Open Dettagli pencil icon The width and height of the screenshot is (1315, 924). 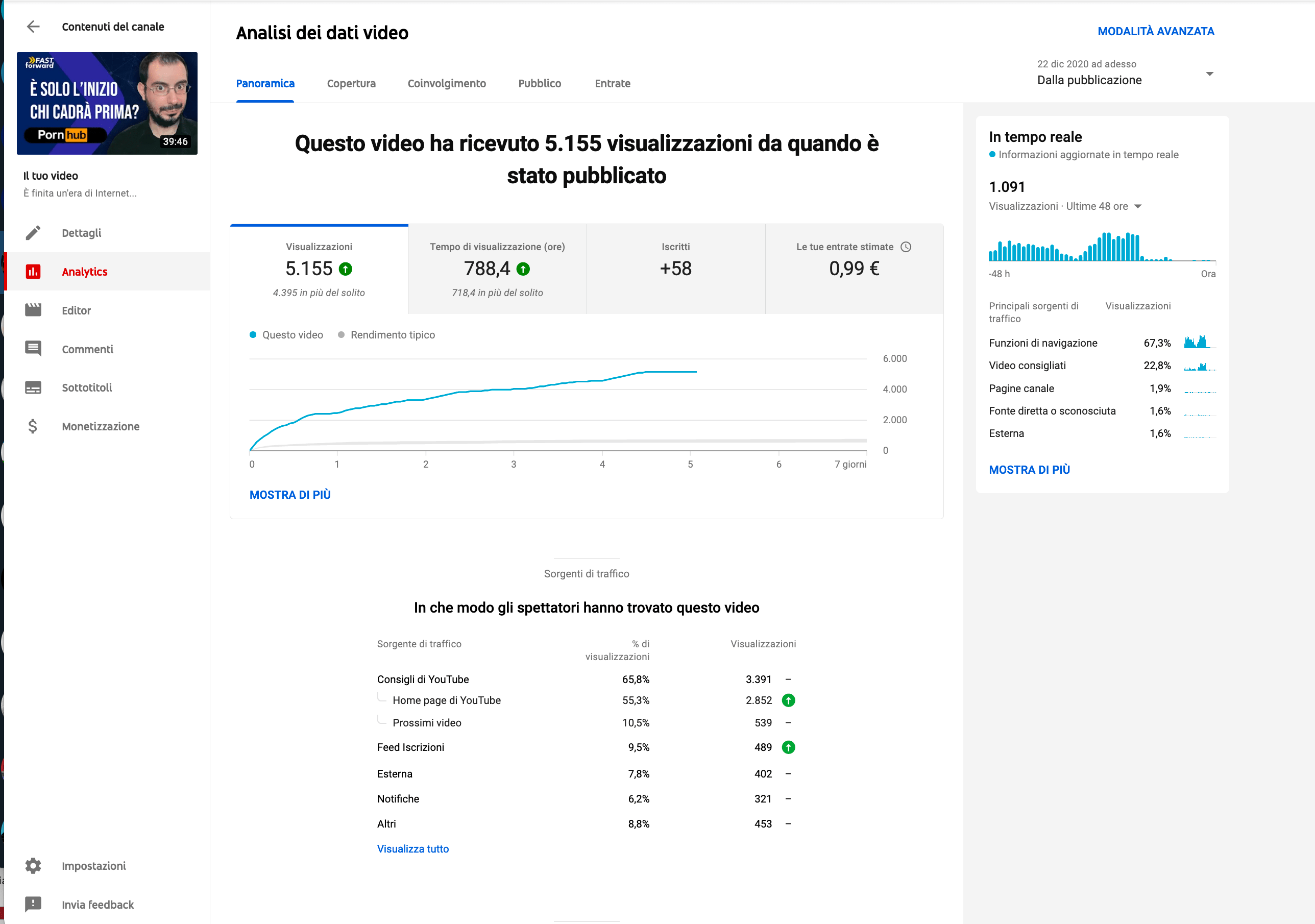click(33, 233)
